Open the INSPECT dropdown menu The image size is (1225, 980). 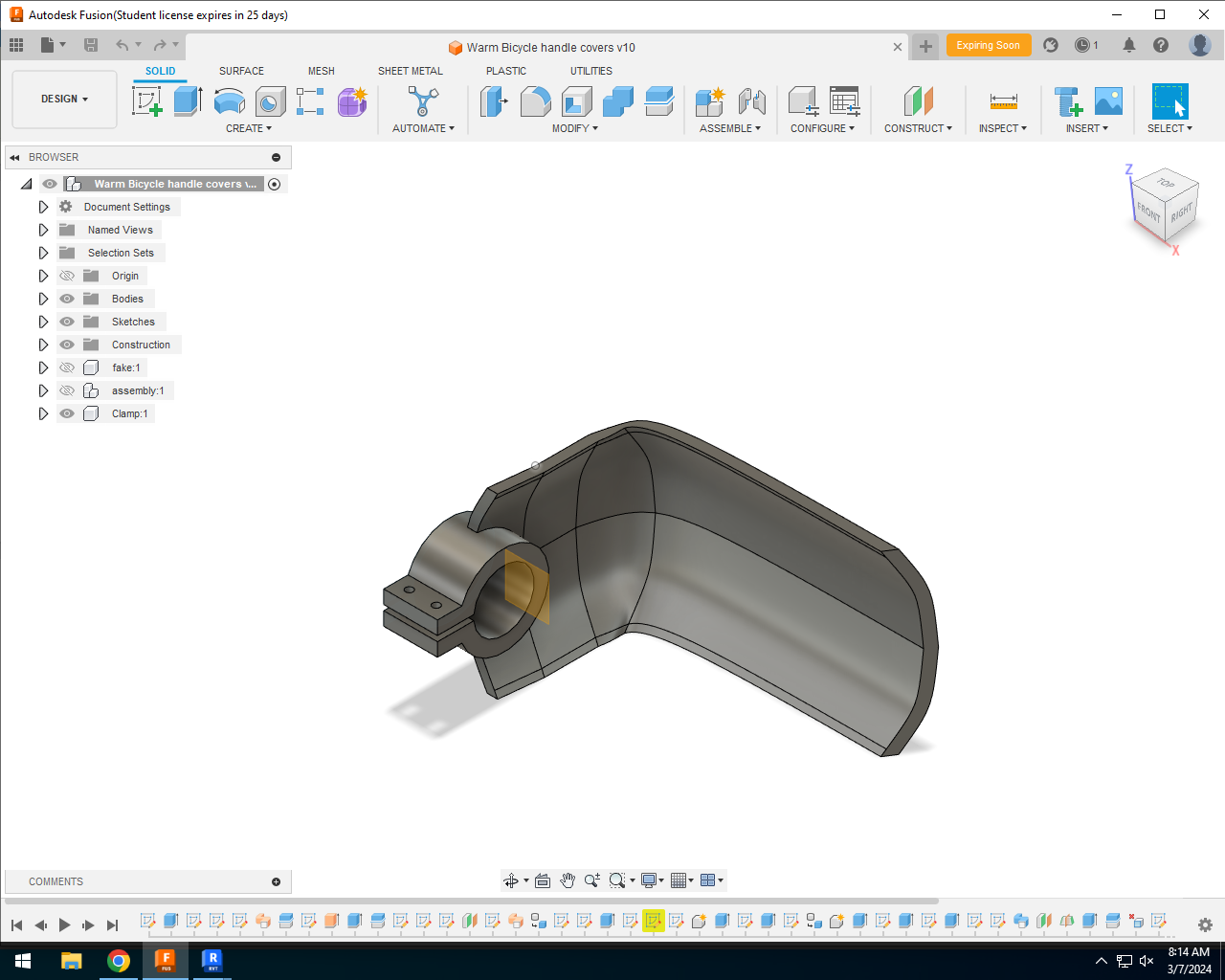(1003, 128)
